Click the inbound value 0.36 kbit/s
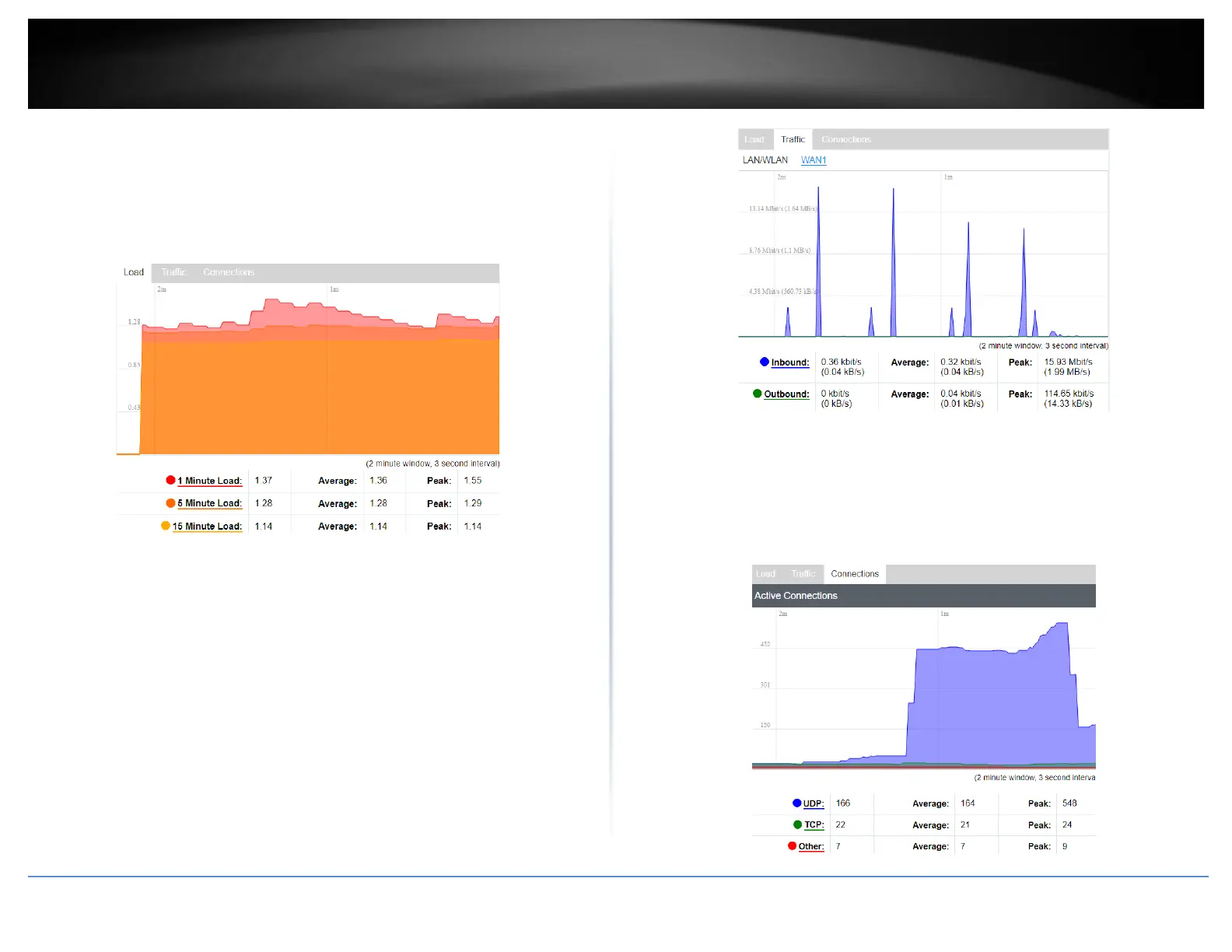This screenshot has width=1232, height=952. click(842, 362)
